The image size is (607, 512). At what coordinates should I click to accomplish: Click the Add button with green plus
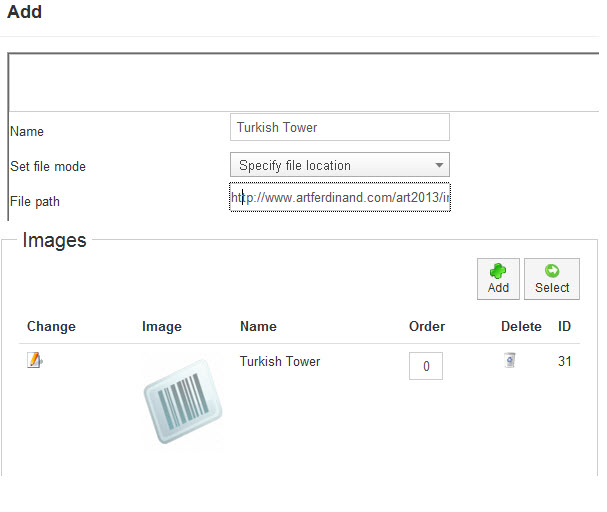point(498,277)
